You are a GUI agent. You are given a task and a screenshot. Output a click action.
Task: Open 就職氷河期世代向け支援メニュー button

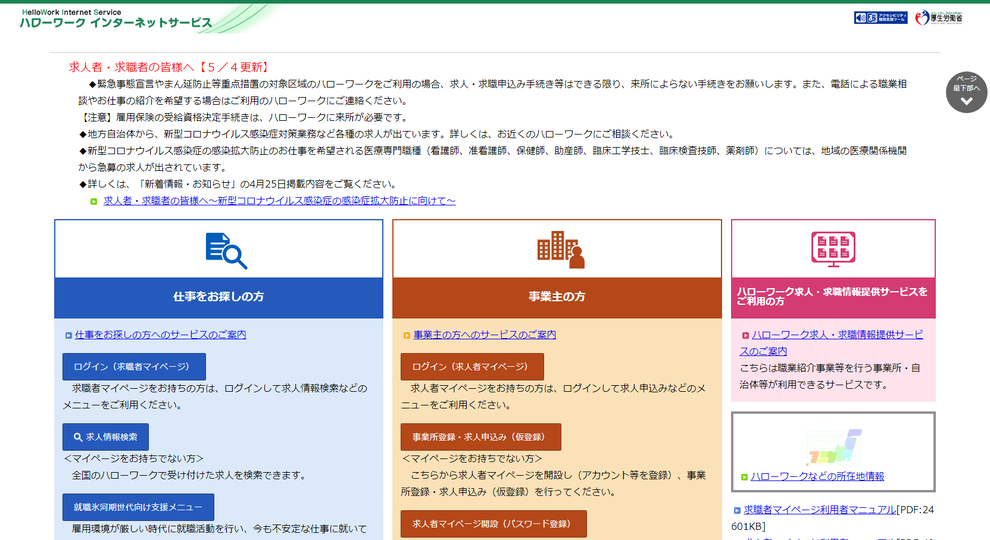click(138, 507)
